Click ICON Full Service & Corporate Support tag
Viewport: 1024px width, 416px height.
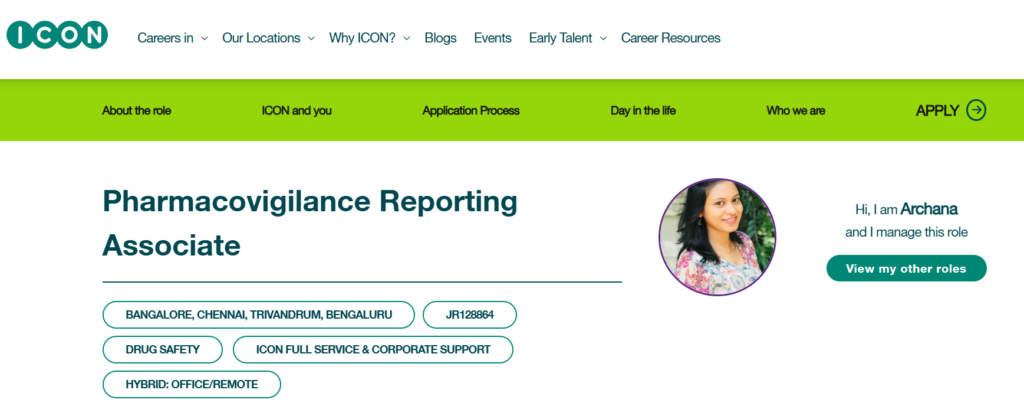click(373, 349)
